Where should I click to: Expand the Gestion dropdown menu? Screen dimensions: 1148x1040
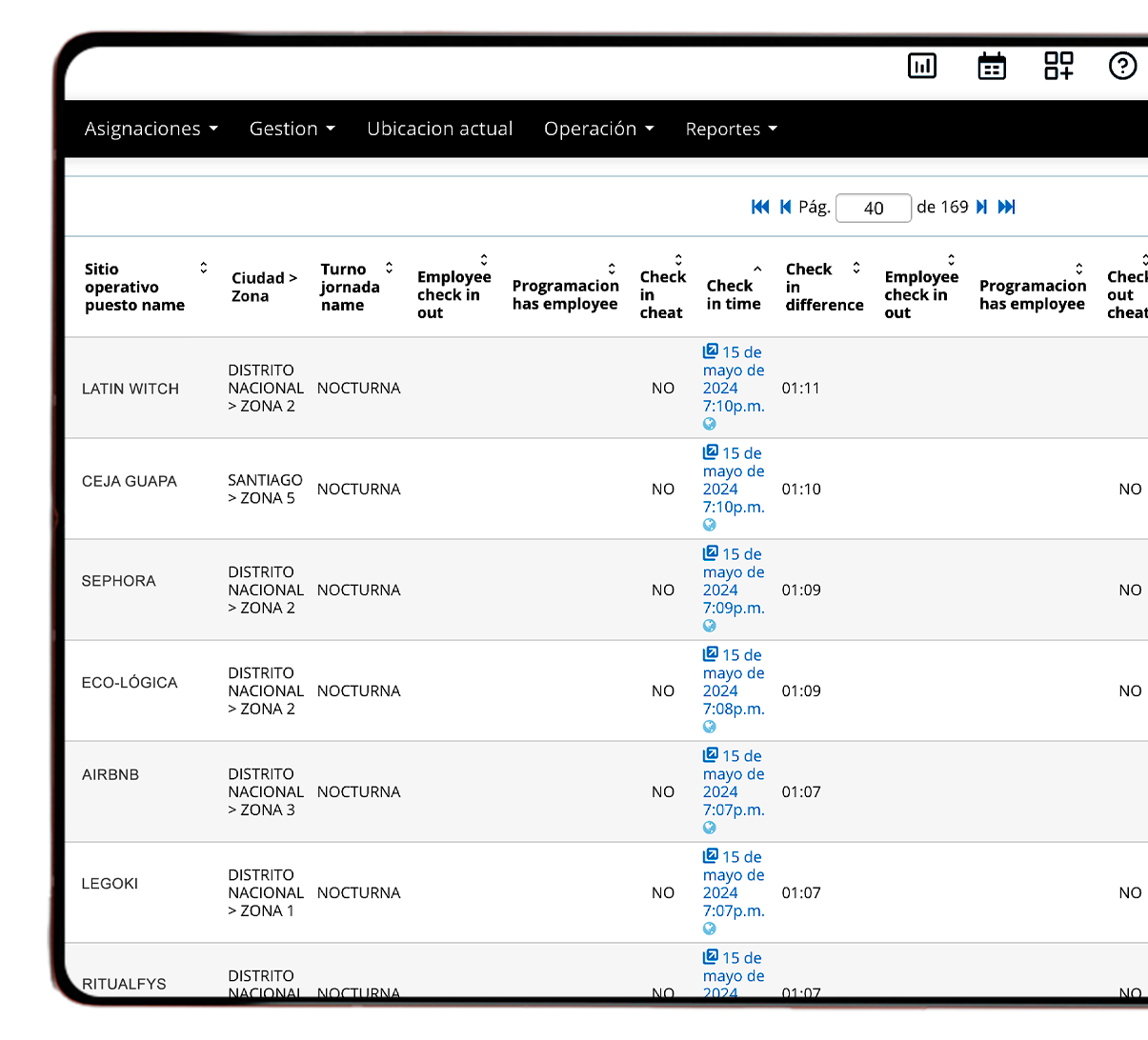pyautogui.click(x=292, y=130)
